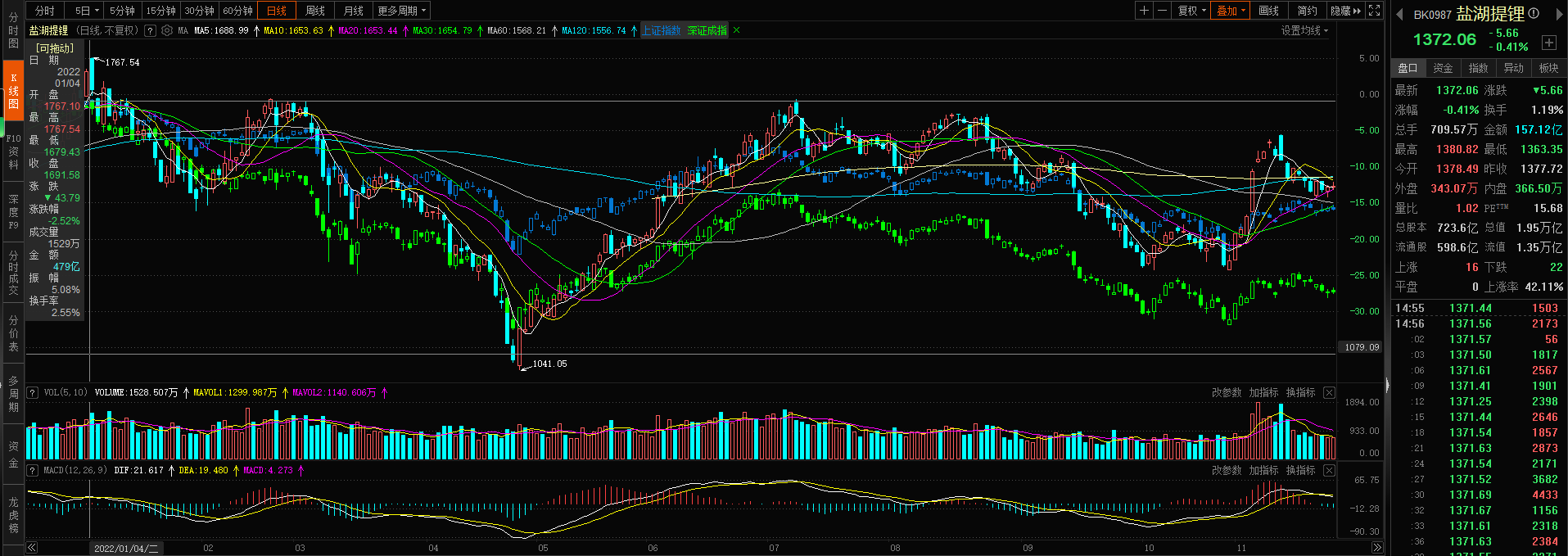
Task: Click the zoom out minus button
Action: pyautogui.click(x=1162, y=11)
